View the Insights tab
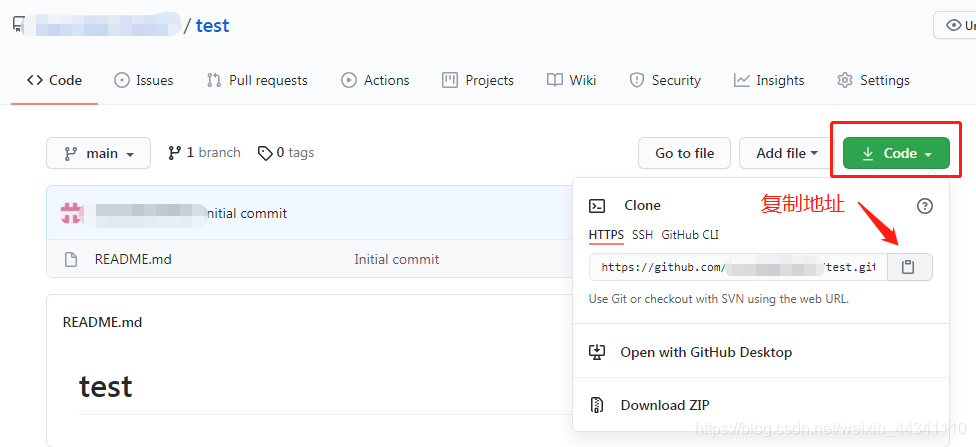The height and width of the screenshot is (447, 976). click(769, 80)
